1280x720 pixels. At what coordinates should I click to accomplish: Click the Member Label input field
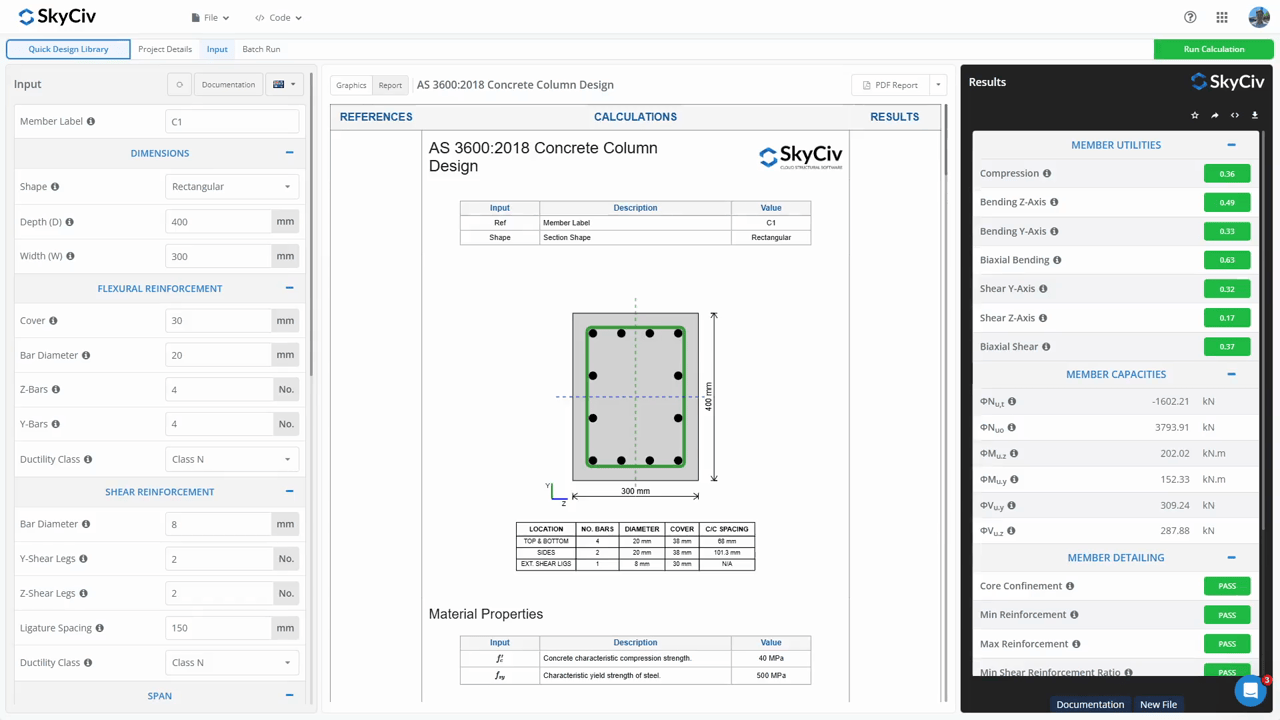tap(232, 122)
